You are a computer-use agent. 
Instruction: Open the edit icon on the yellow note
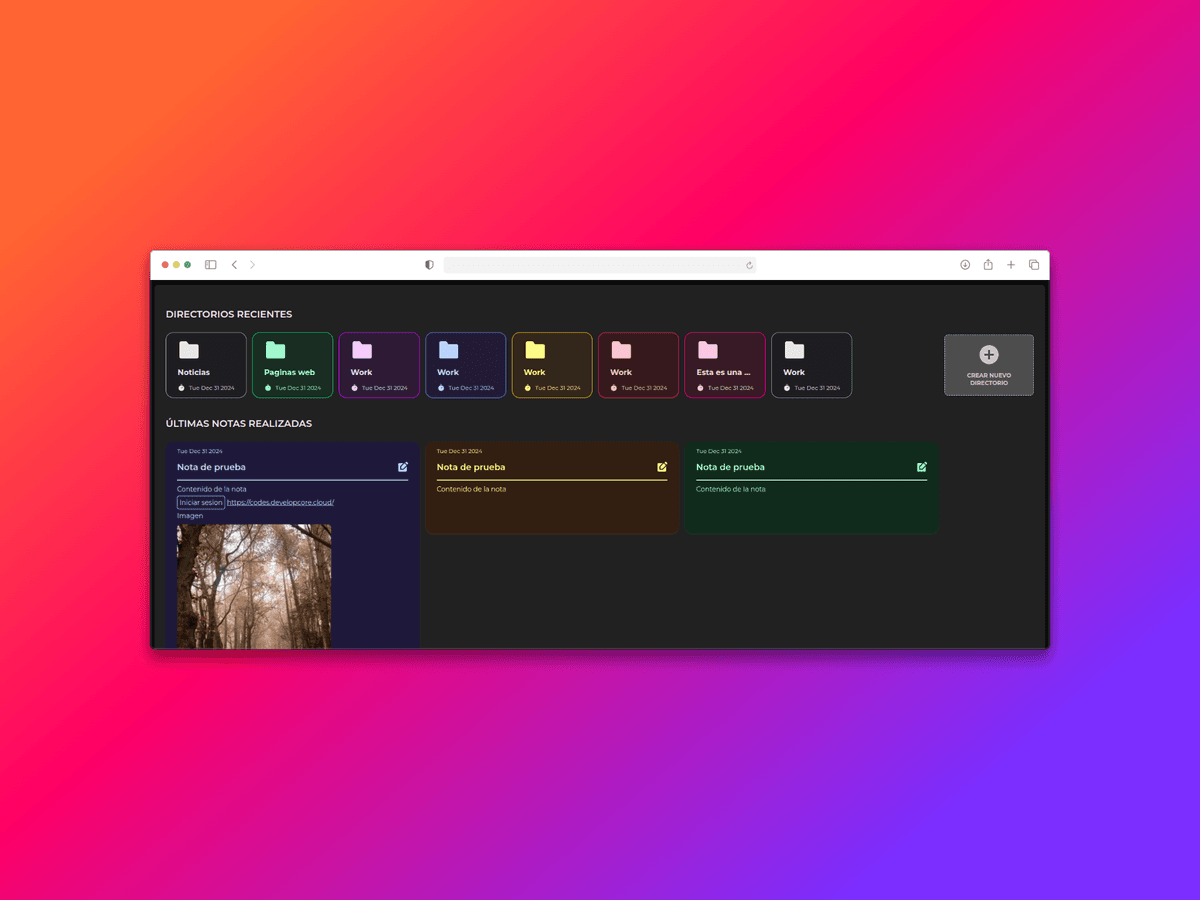point(662,466)
